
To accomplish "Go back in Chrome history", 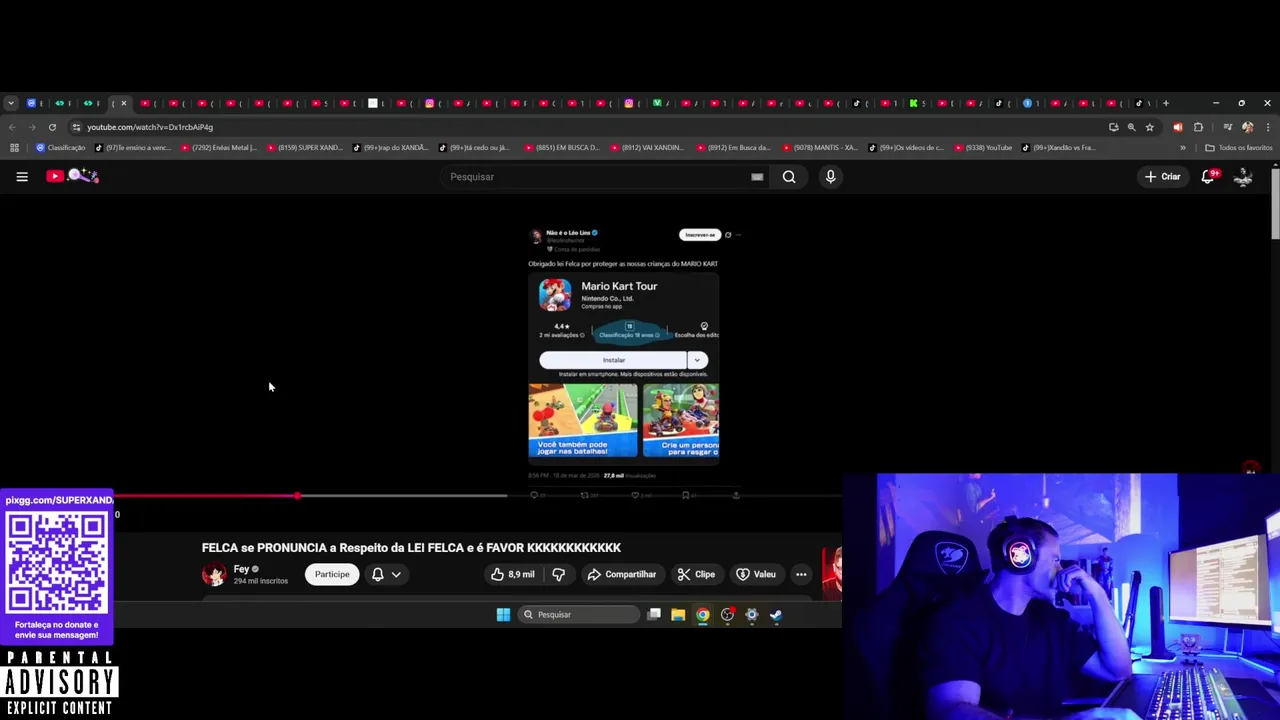I will 12,127.
